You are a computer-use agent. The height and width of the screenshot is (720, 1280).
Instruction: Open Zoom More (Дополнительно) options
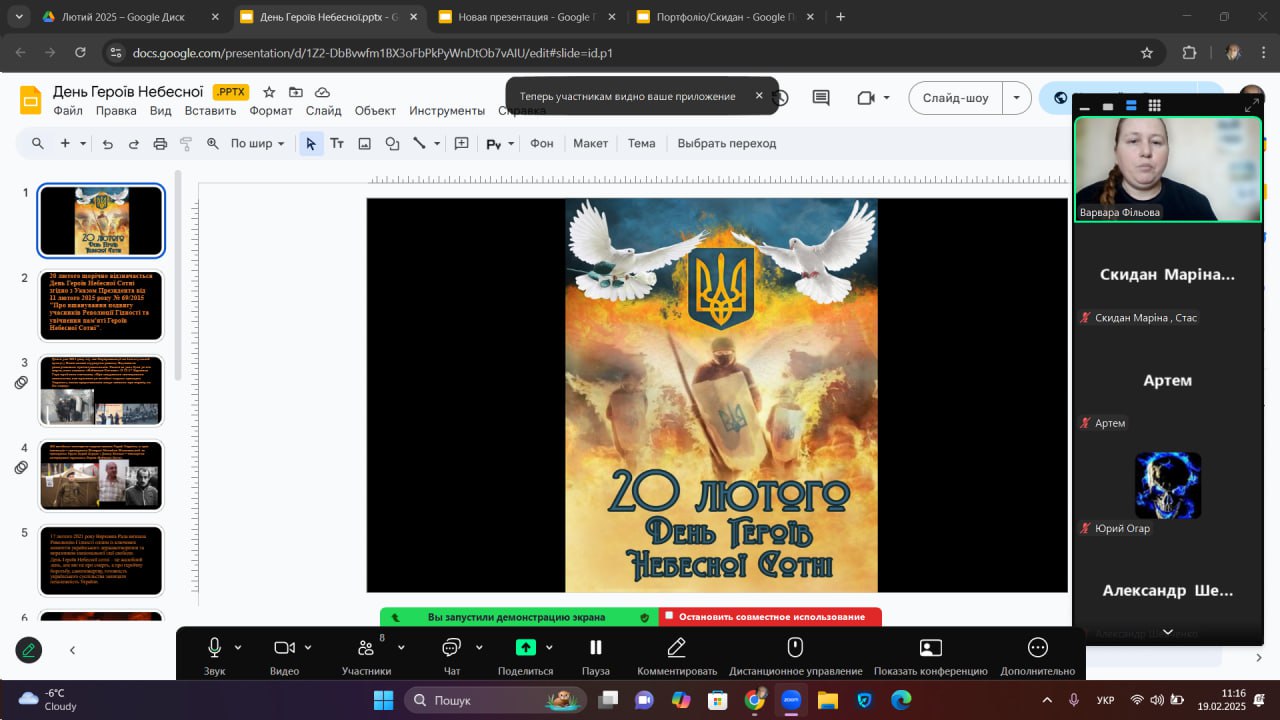1038,655
